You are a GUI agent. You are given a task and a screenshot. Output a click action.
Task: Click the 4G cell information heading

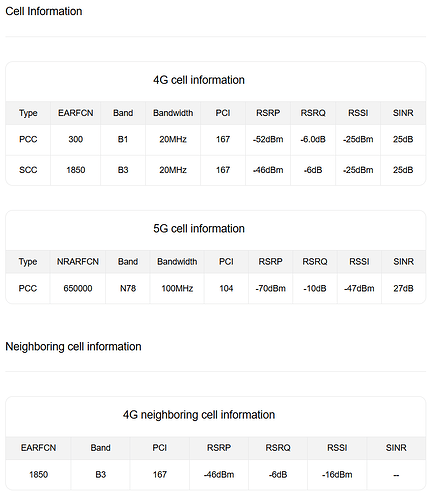pyautogui.click(x=199, y=80)
